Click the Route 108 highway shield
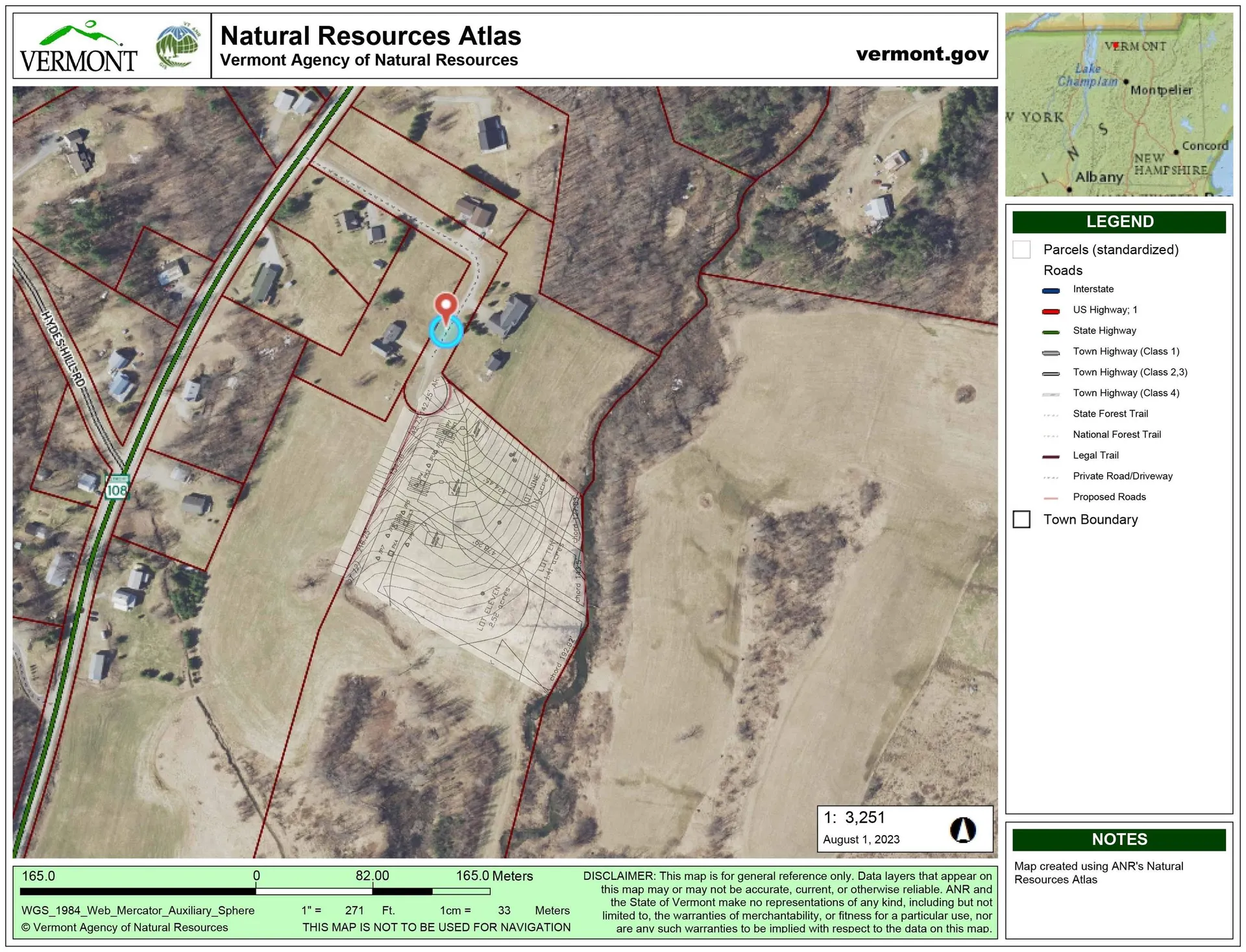This screenshot has height=952, width=1246. 117,487
